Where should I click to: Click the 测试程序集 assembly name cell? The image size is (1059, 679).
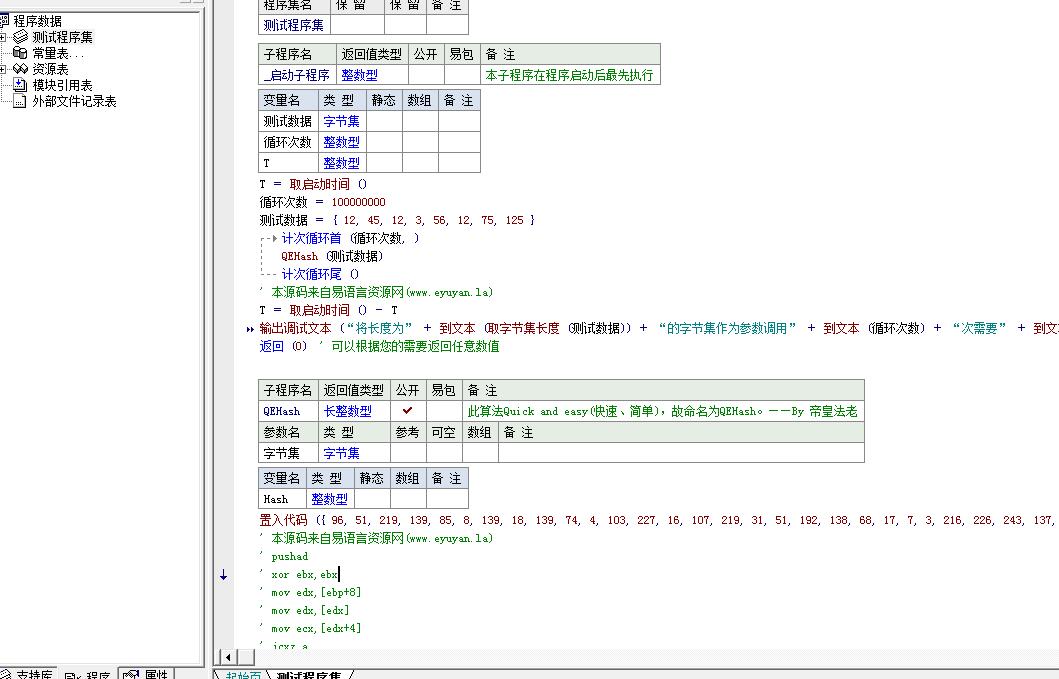294,25
